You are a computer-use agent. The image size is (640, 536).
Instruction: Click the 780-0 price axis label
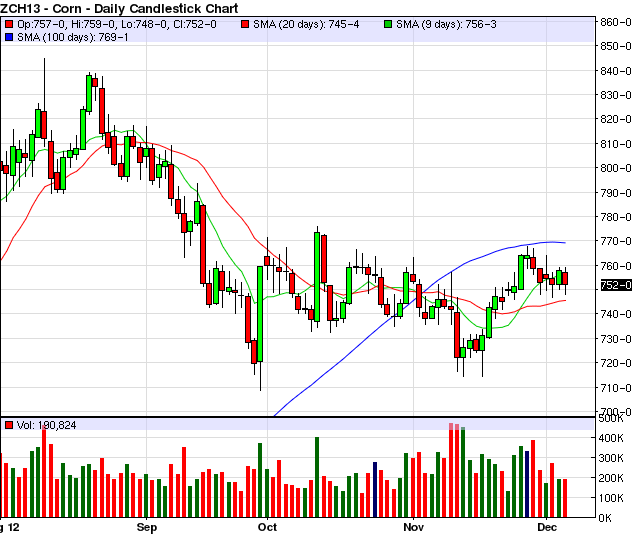tap(616, 217)
